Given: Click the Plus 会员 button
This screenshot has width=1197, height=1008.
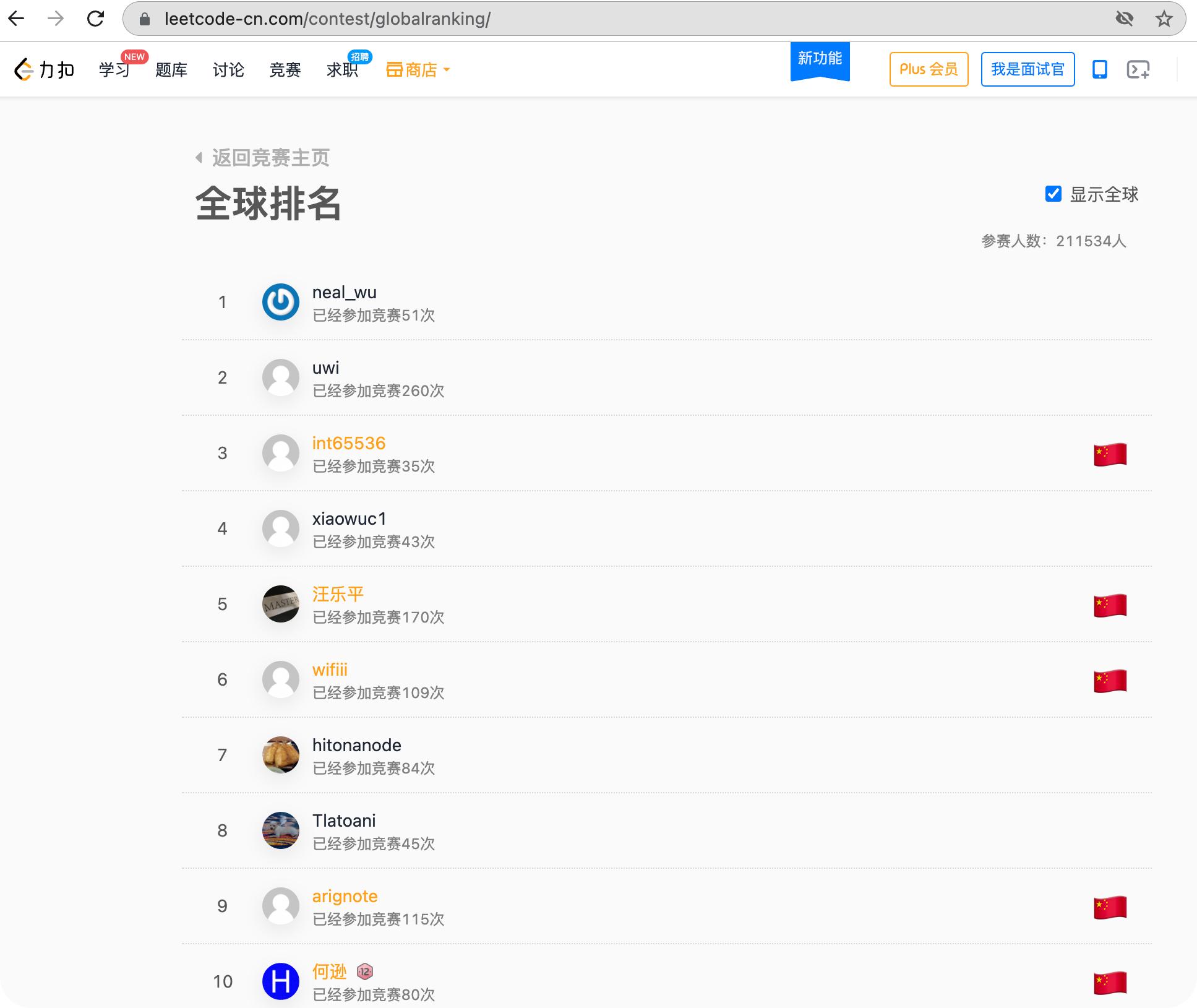Looking at the screenshot, I should tap(929, 69).
